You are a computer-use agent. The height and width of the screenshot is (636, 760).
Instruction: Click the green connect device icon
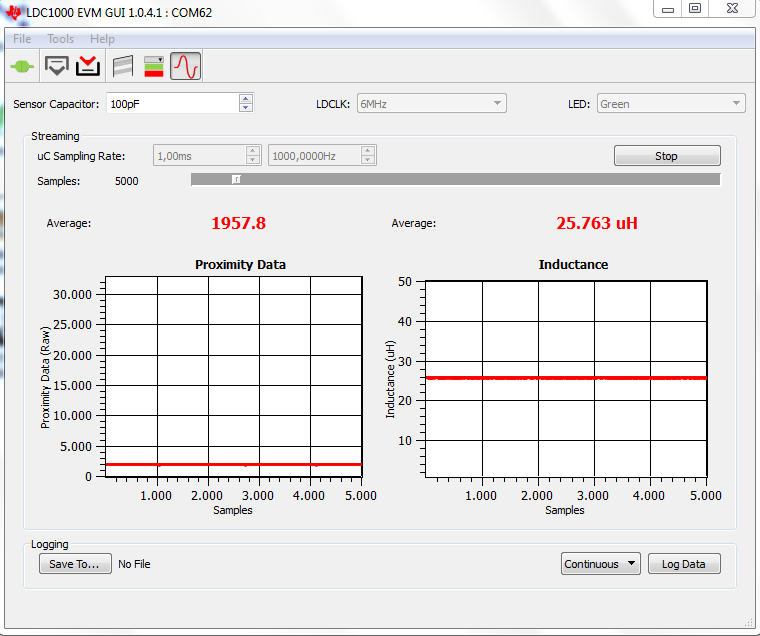(22, 66)
